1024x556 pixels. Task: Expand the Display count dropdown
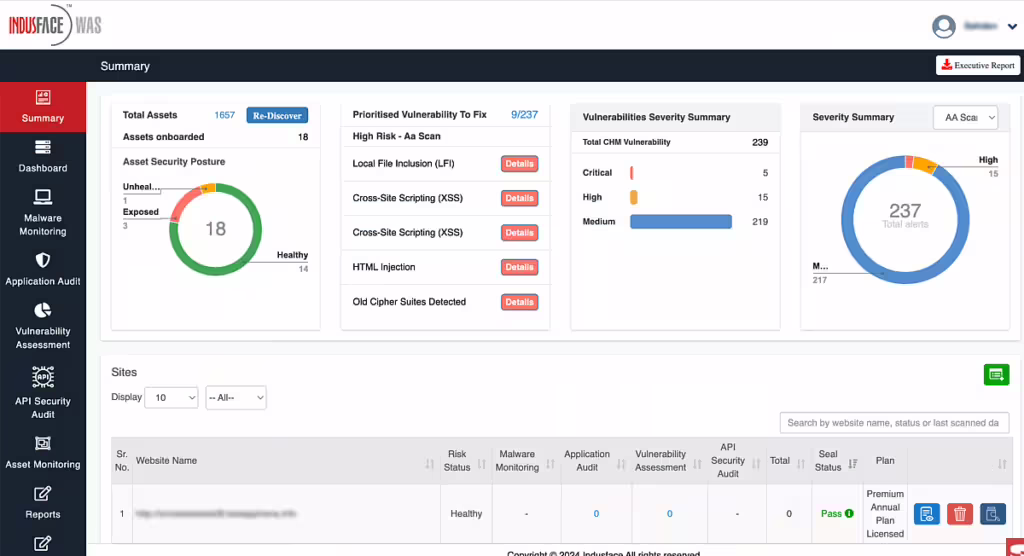[171, 398]
